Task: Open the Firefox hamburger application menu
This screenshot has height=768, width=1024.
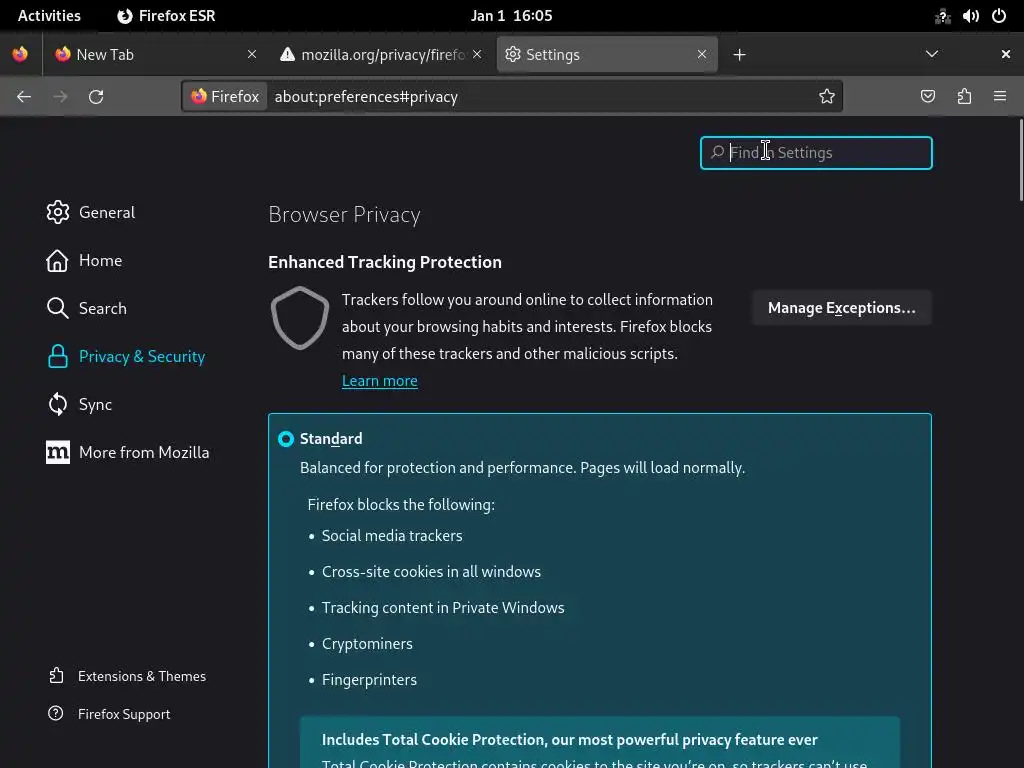Action: coord(1000,96)
